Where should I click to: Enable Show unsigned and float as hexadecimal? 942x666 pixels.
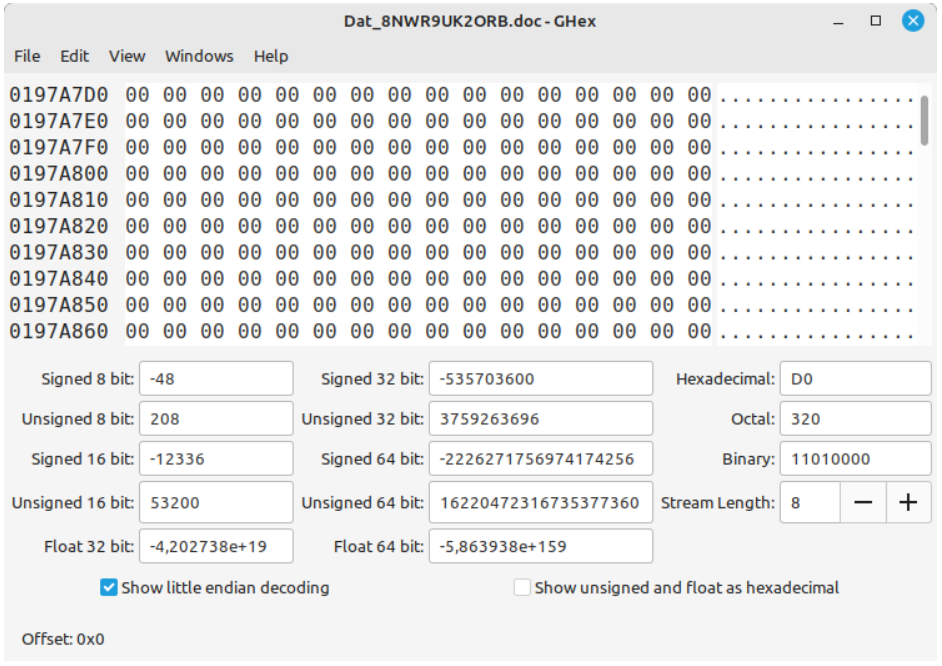[522, 588]
